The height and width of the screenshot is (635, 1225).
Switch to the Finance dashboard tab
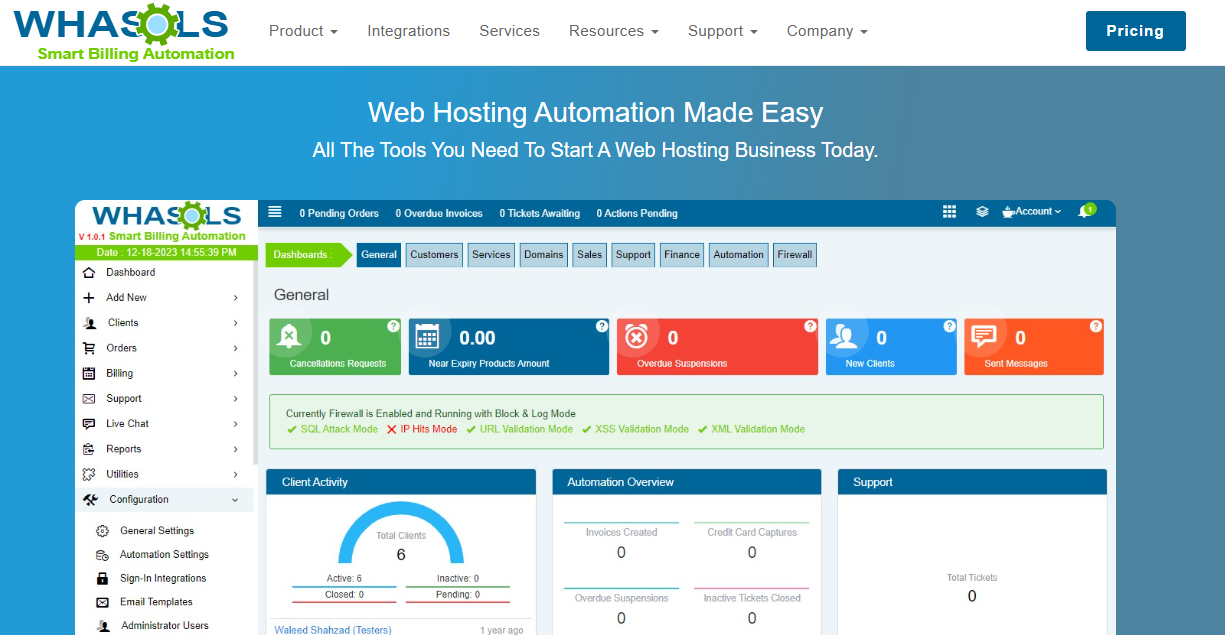(x=682, y=255)
